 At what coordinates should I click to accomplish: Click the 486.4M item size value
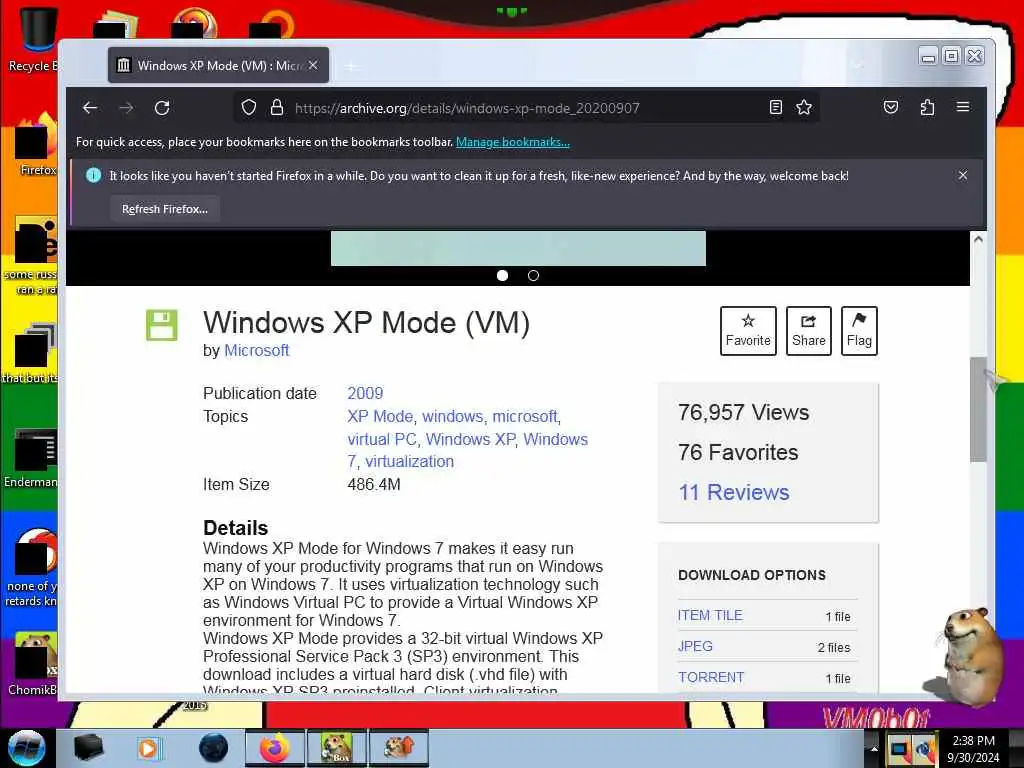click(x=374, y=485)
